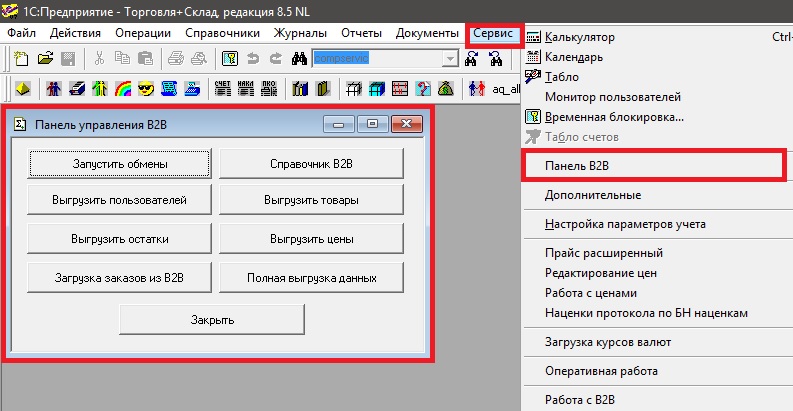The width and height of the screenshot is (793, 411).
Task: Click the Cut scissors icon
Action: 99,59
